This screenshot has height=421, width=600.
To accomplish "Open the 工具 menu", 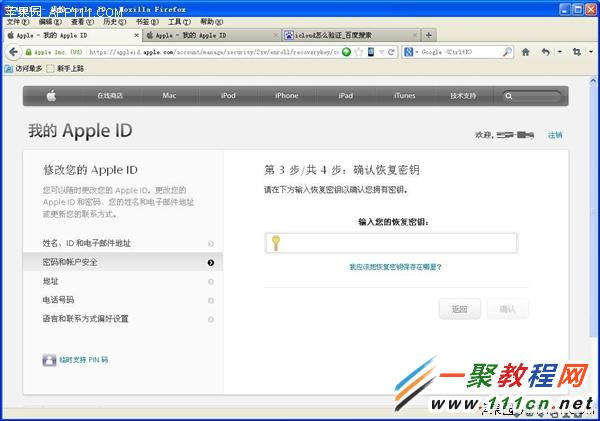I will [x=179, y=22].
